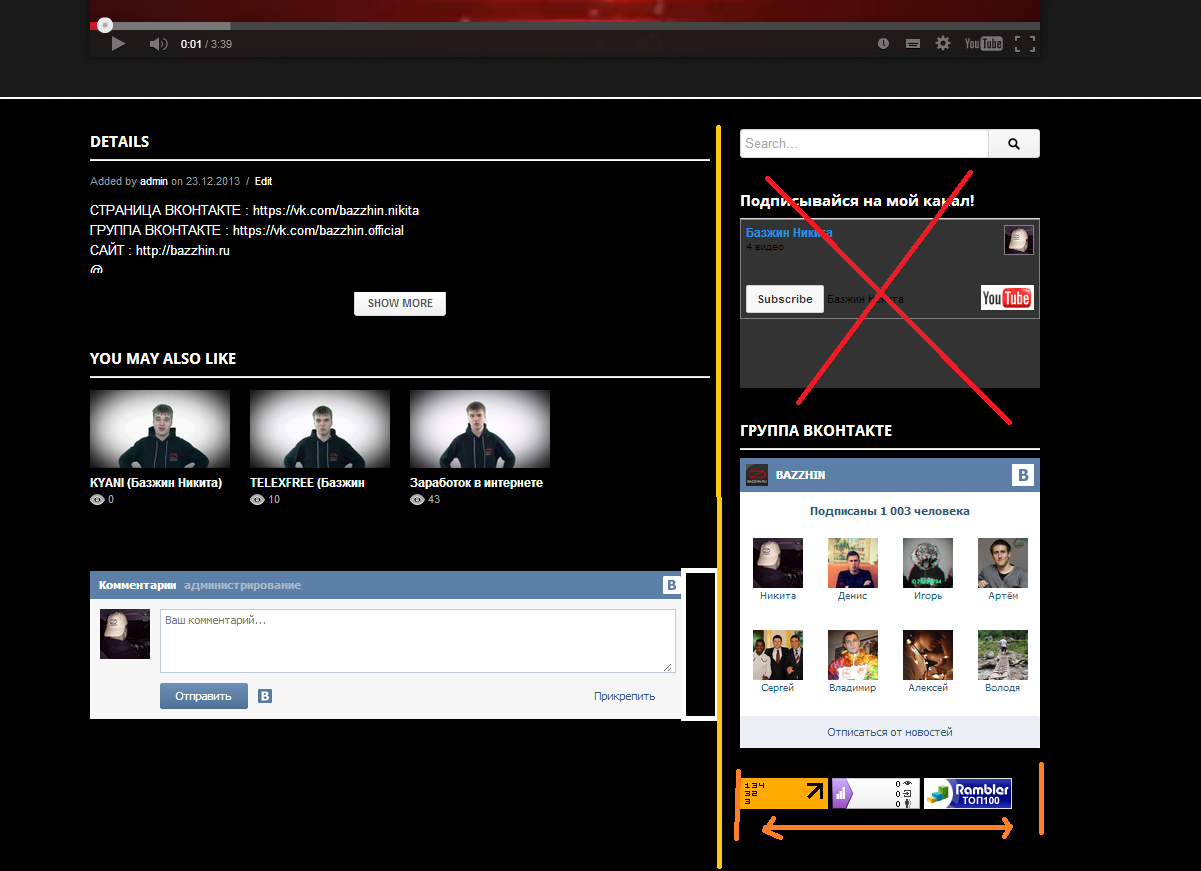Open Сергей member avatar
The height and width of the screenshot is (871, 1201).
pyautogui.click(x=778, y=655)
